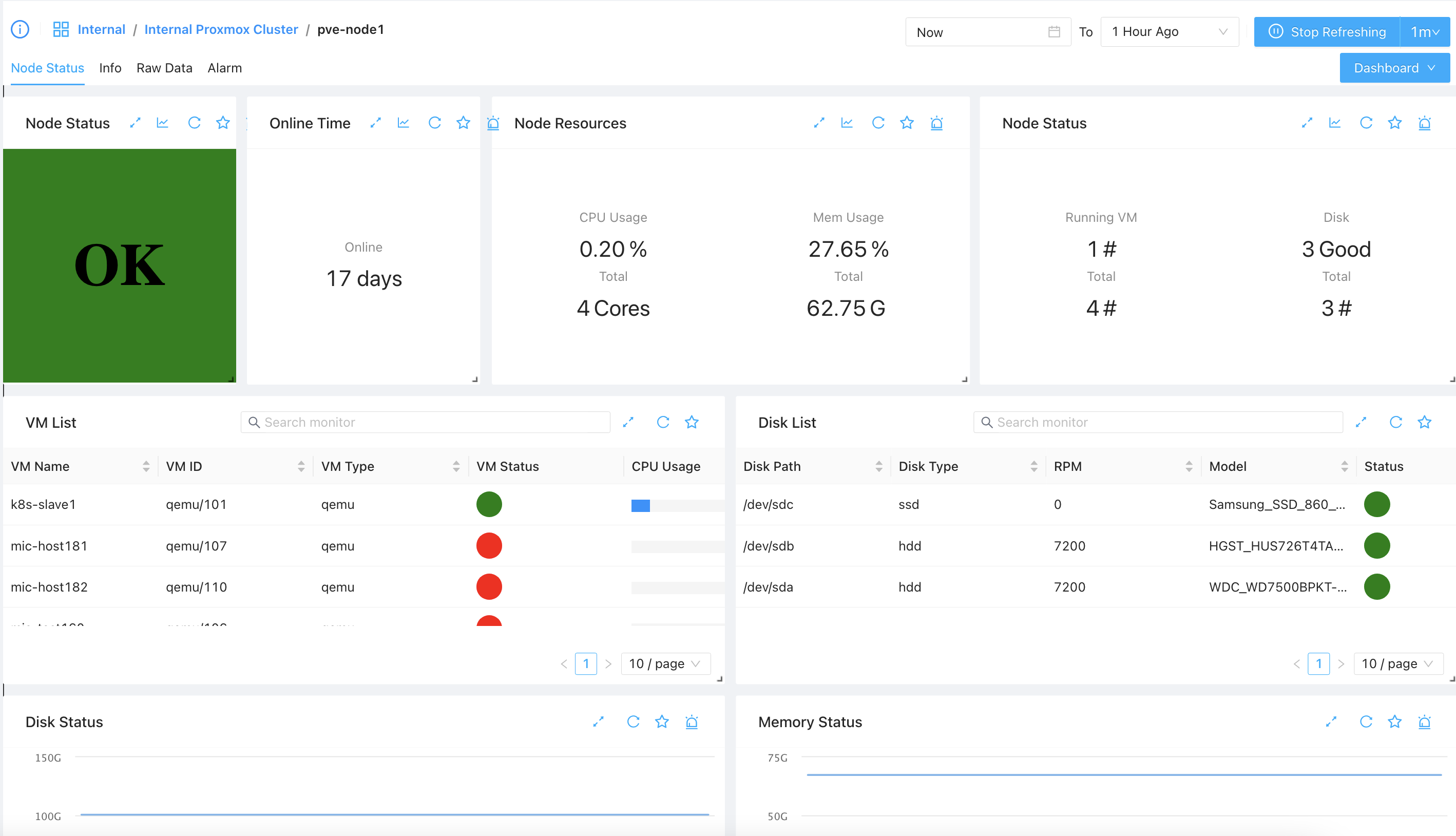
Task: Go to Internal Proxmox Cluster breadcrumb
Action: [x=221, y=29]
